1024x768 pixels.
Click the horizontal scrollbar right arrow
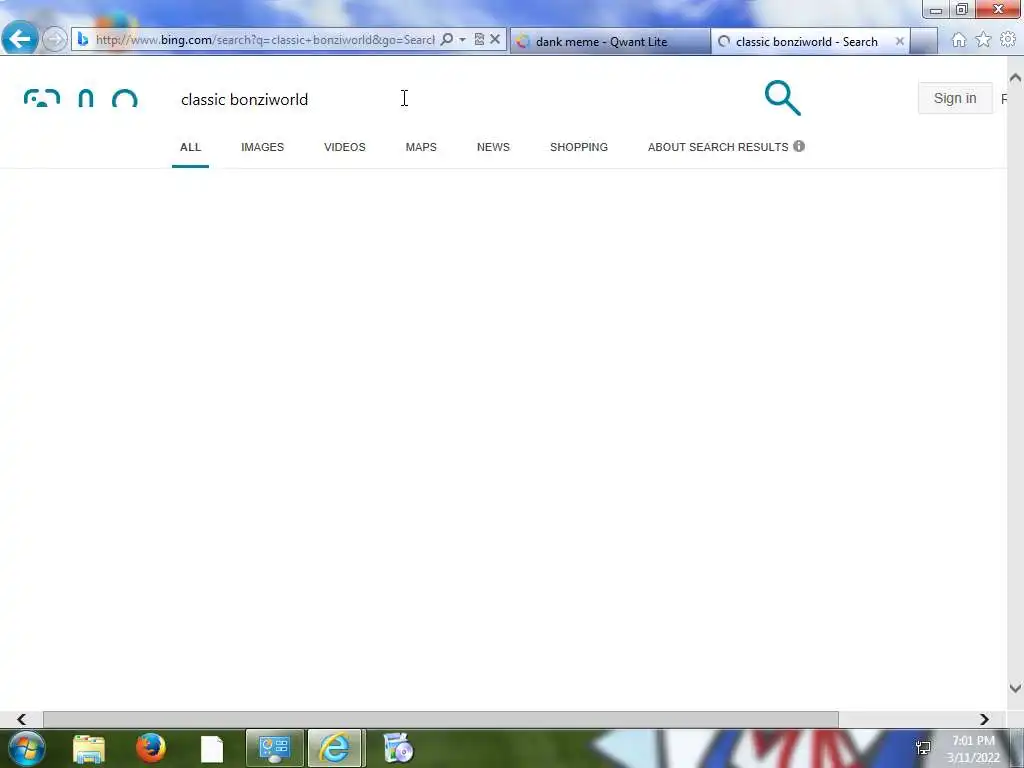[x=984, y=719]
